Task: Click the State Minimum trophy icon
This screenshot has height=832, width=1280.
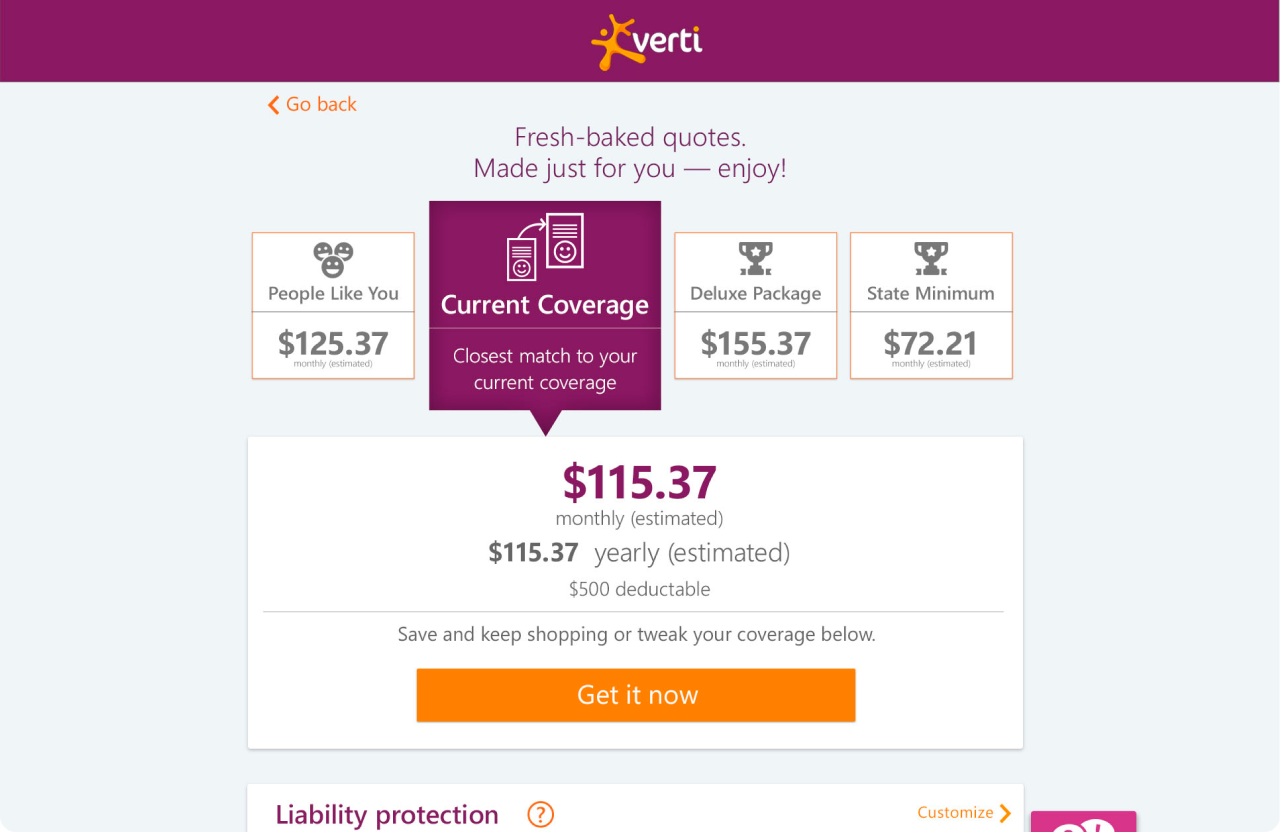Action: [x=931, y=259]
